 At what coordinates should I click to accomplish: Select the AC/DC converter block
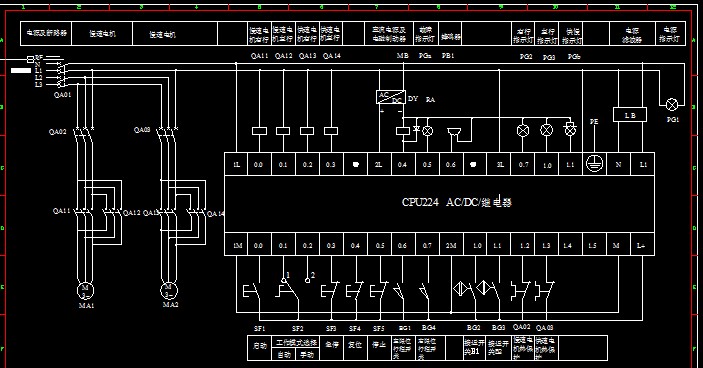click(391, 97)
